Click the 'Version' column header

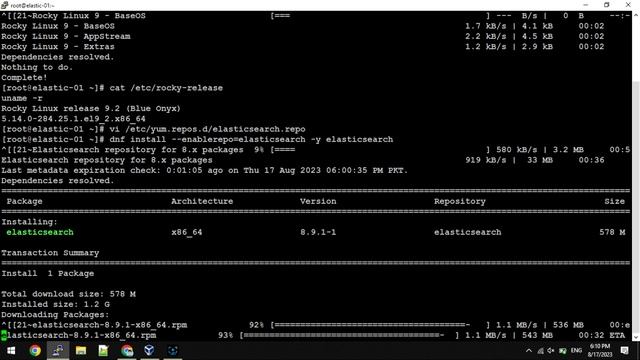[x=318, y=201]
